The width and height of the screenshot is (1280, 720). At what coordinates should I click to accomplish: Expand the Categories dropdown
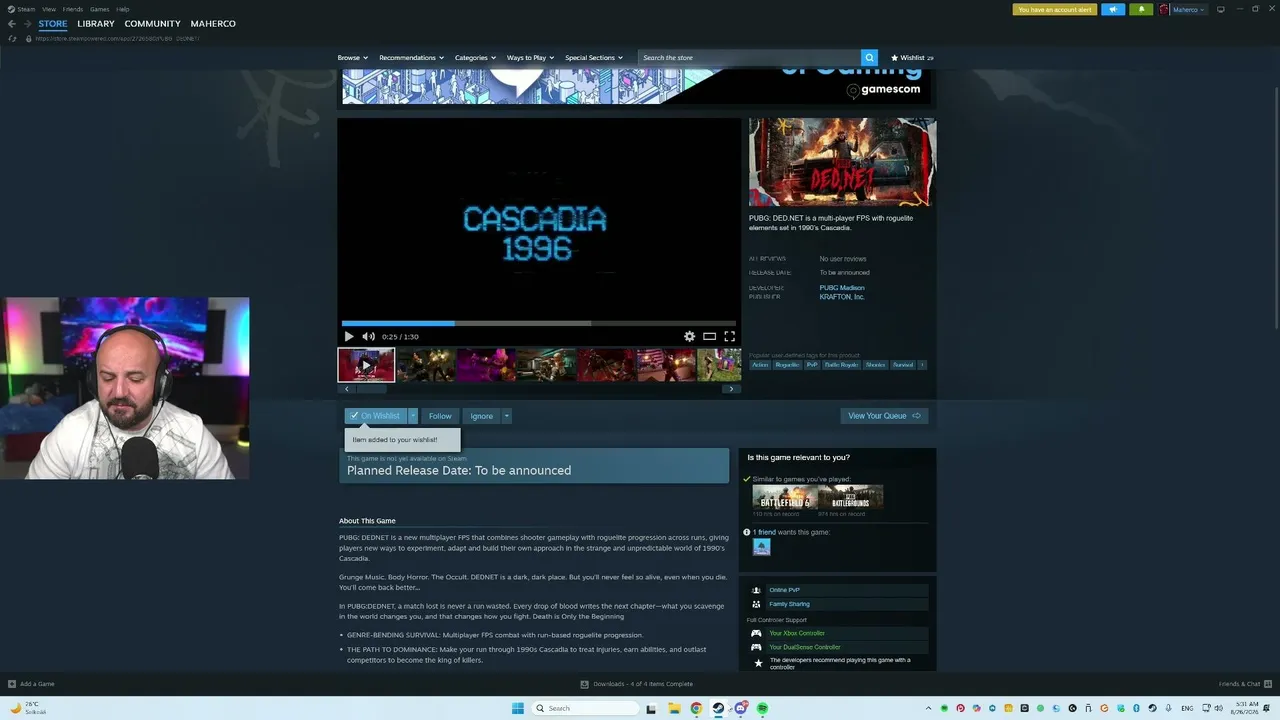(x=475, y=58)
